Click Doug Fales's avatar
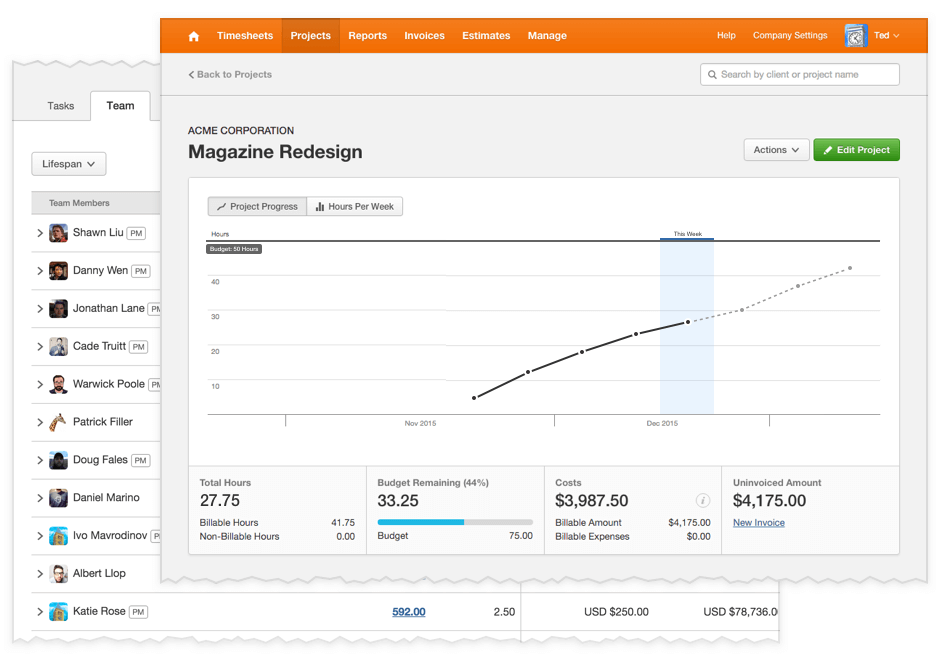Viewport: 940px width, 660px height. pyautogui.click(x=58, y=460)
